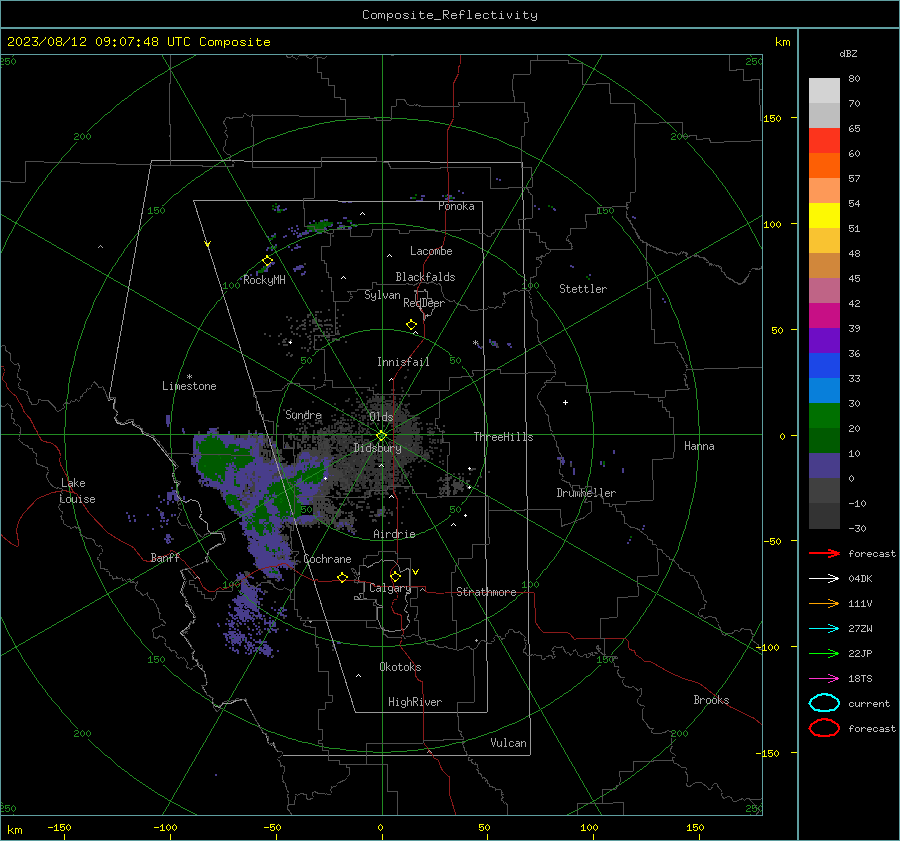Pick the slate purple 0-10 dBZ swatch
Image resolution: width=900 pixels, height=841 pixels.
[824, 466]
